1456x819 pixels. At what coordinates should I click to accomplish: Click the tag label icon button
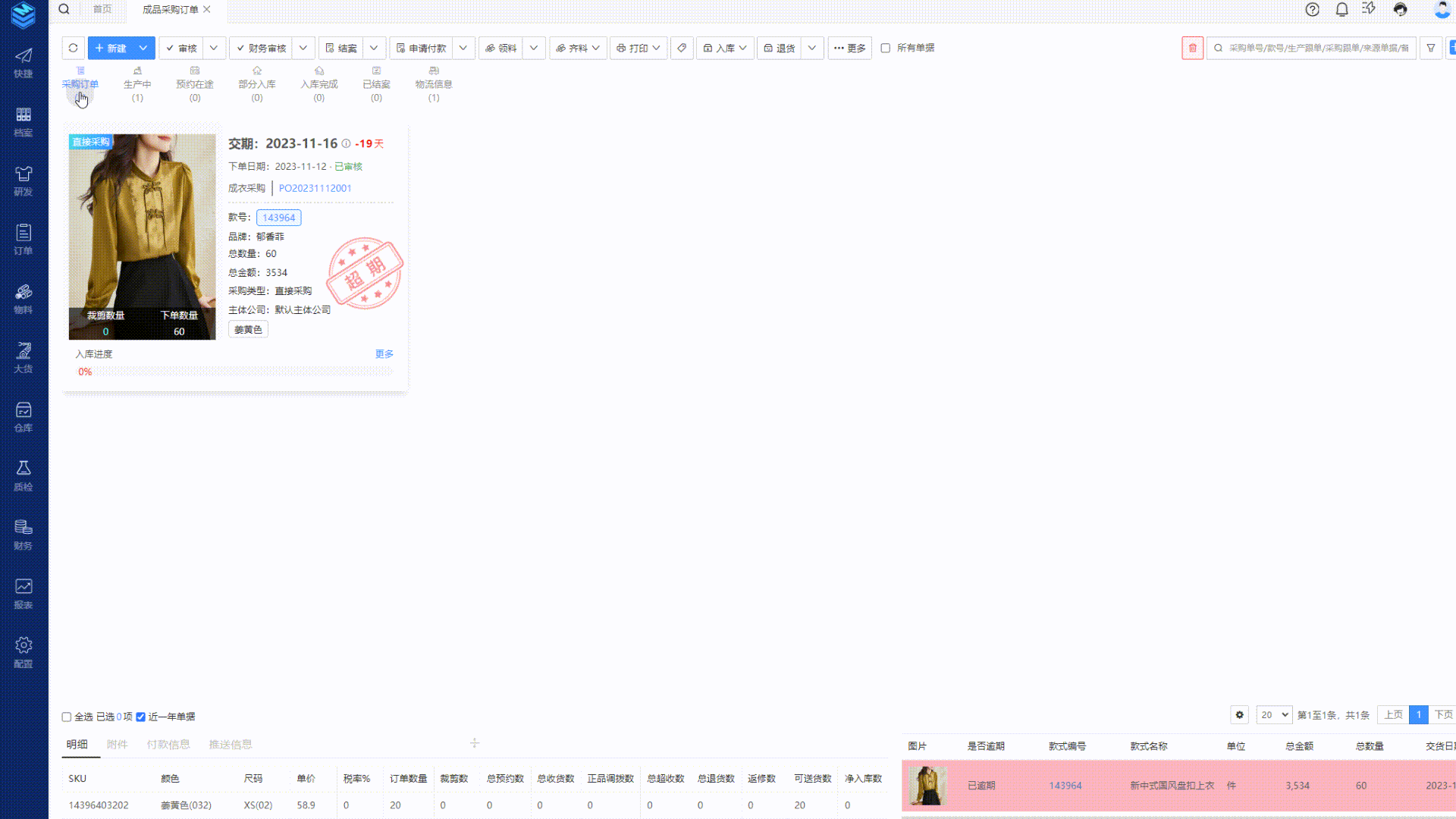[x=682, y=48]
